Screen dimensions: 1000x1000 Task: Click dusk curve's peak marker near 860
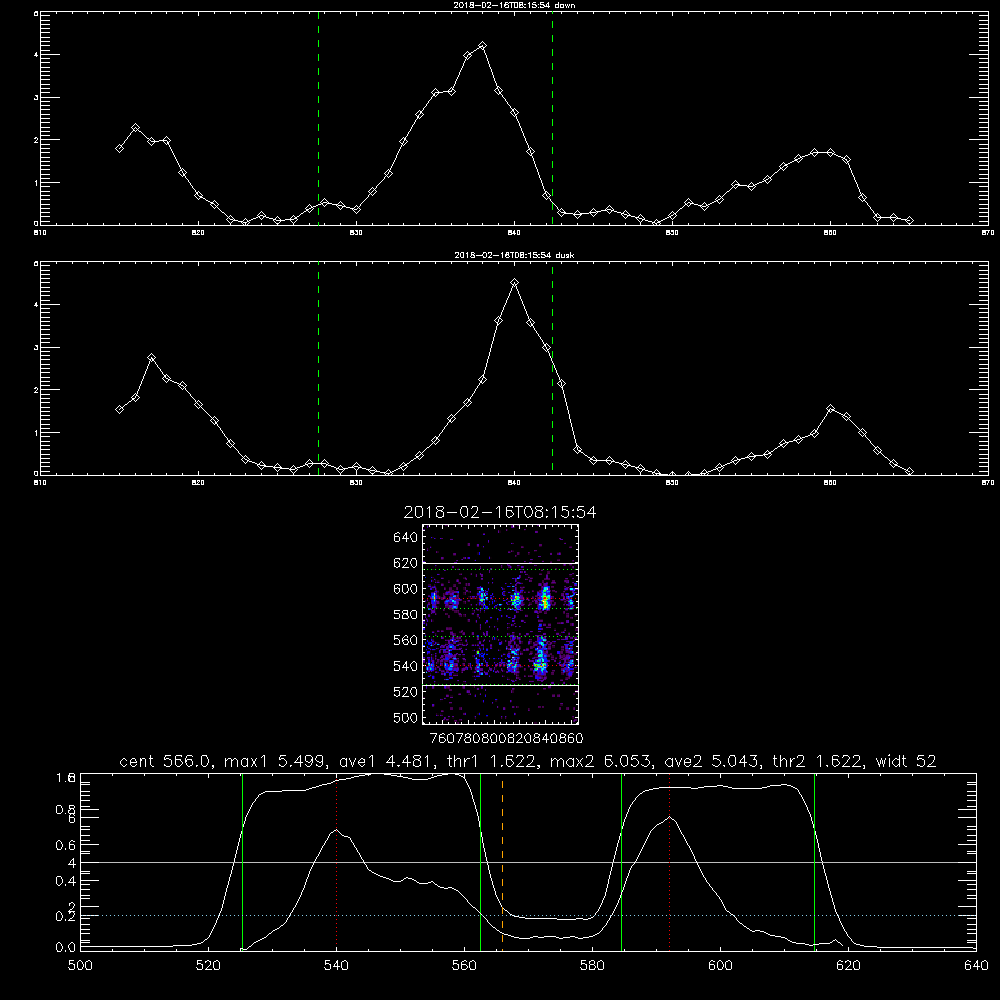[x=830, y=408]
